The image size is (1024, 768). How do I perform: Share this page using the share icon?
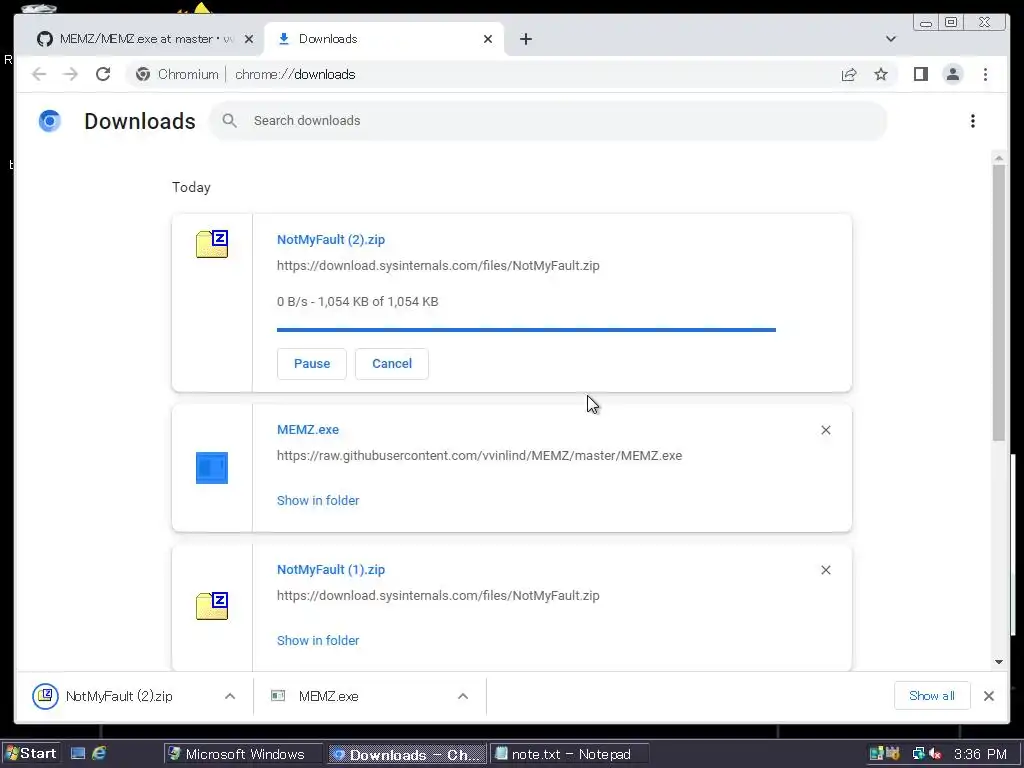pyautogui.click(x=849, y=74)
